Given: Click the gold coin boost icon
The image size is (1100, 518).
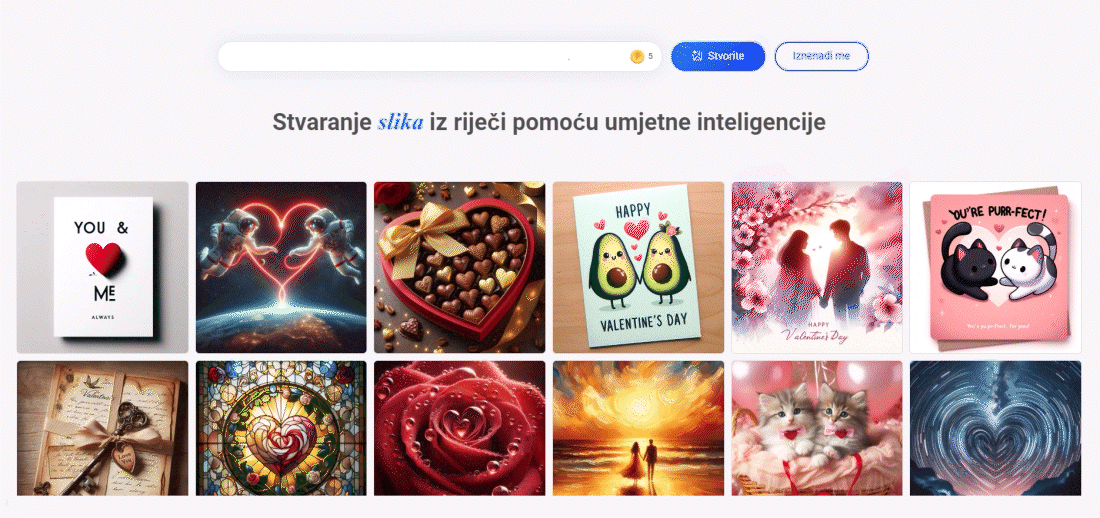Looking at the screenshot, I should click(x=637, y=57).
